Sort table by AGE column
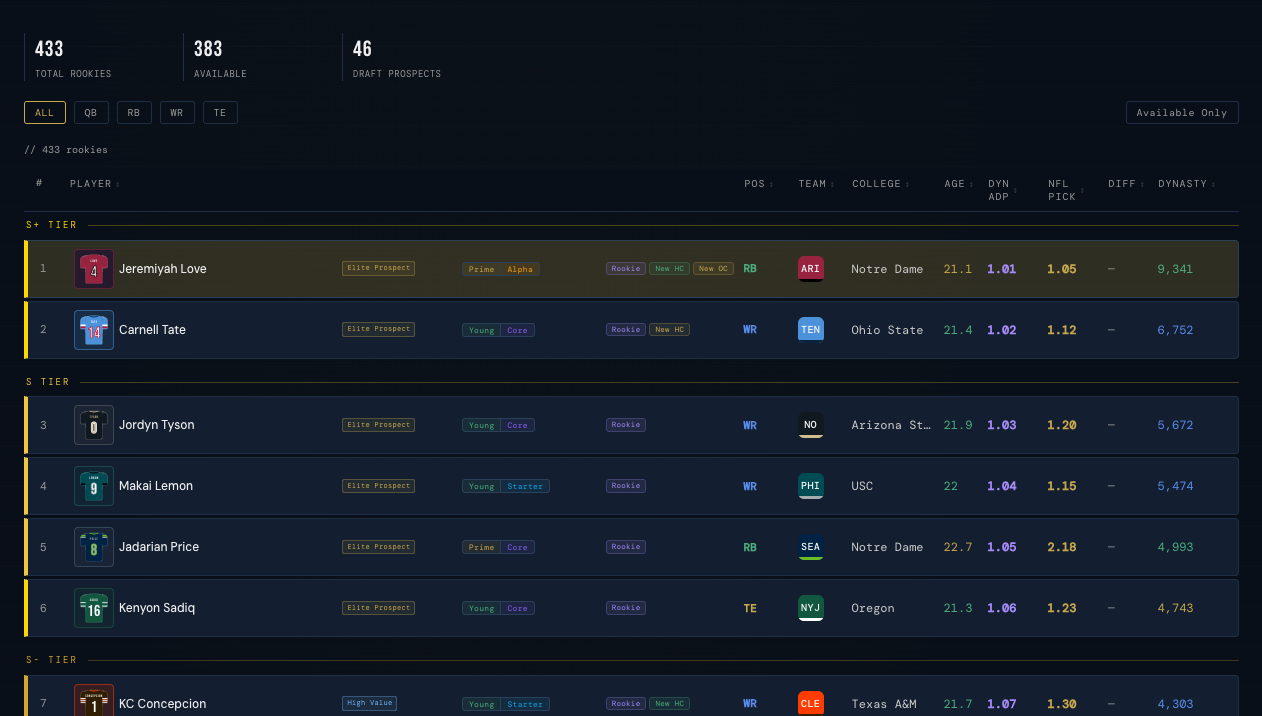This screenshot has height=716, width=1262. 958,184
